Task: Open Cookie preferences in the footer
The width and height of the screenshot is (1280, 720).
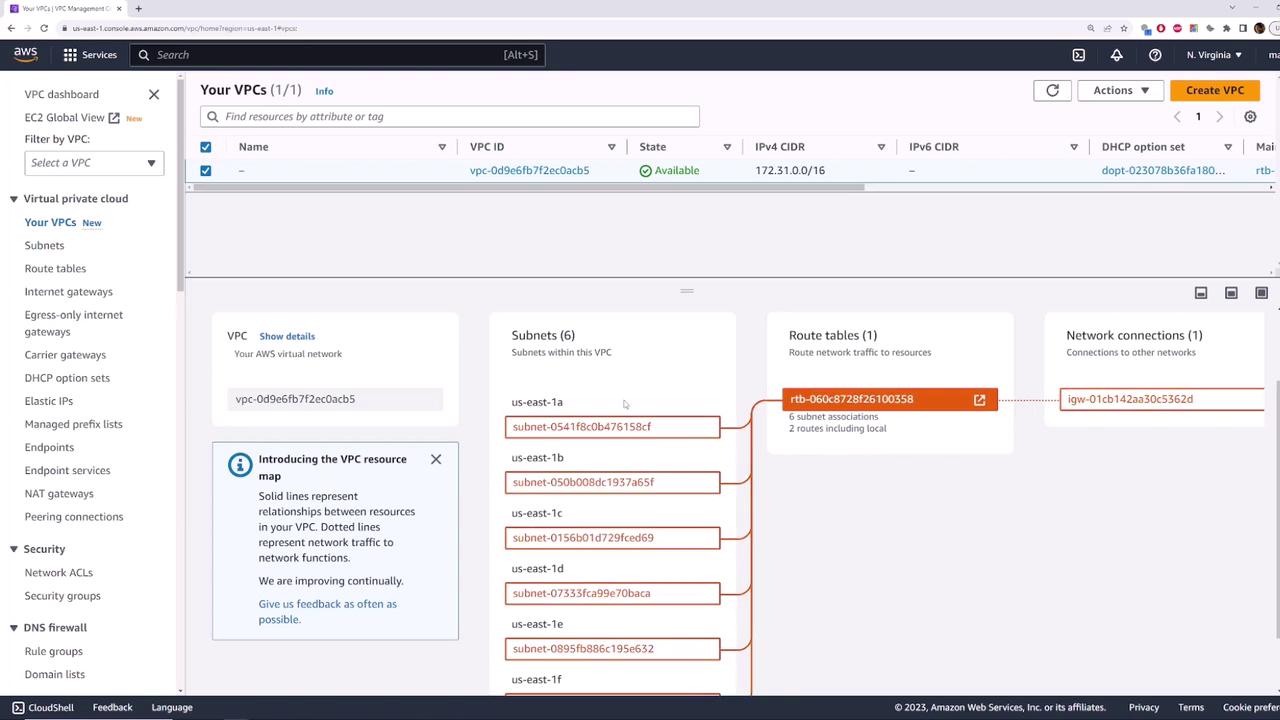Action: coord(1251,708)
